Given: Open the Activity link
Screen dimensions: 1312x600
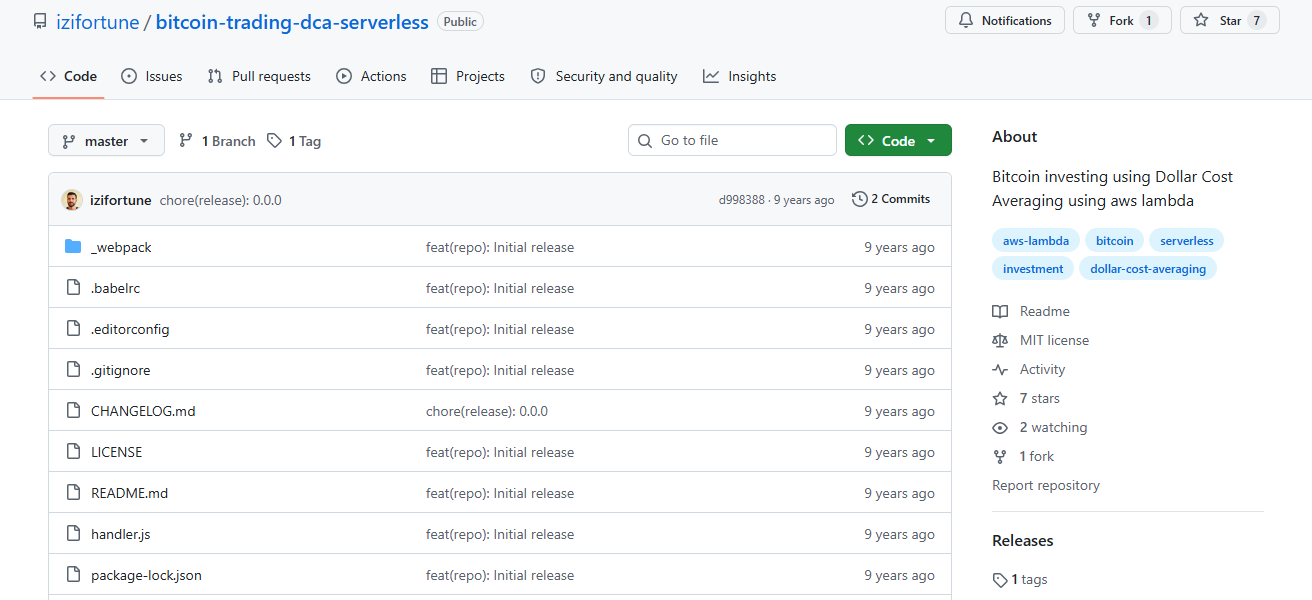Looking at the screenshot, I should pos(1029,369).
